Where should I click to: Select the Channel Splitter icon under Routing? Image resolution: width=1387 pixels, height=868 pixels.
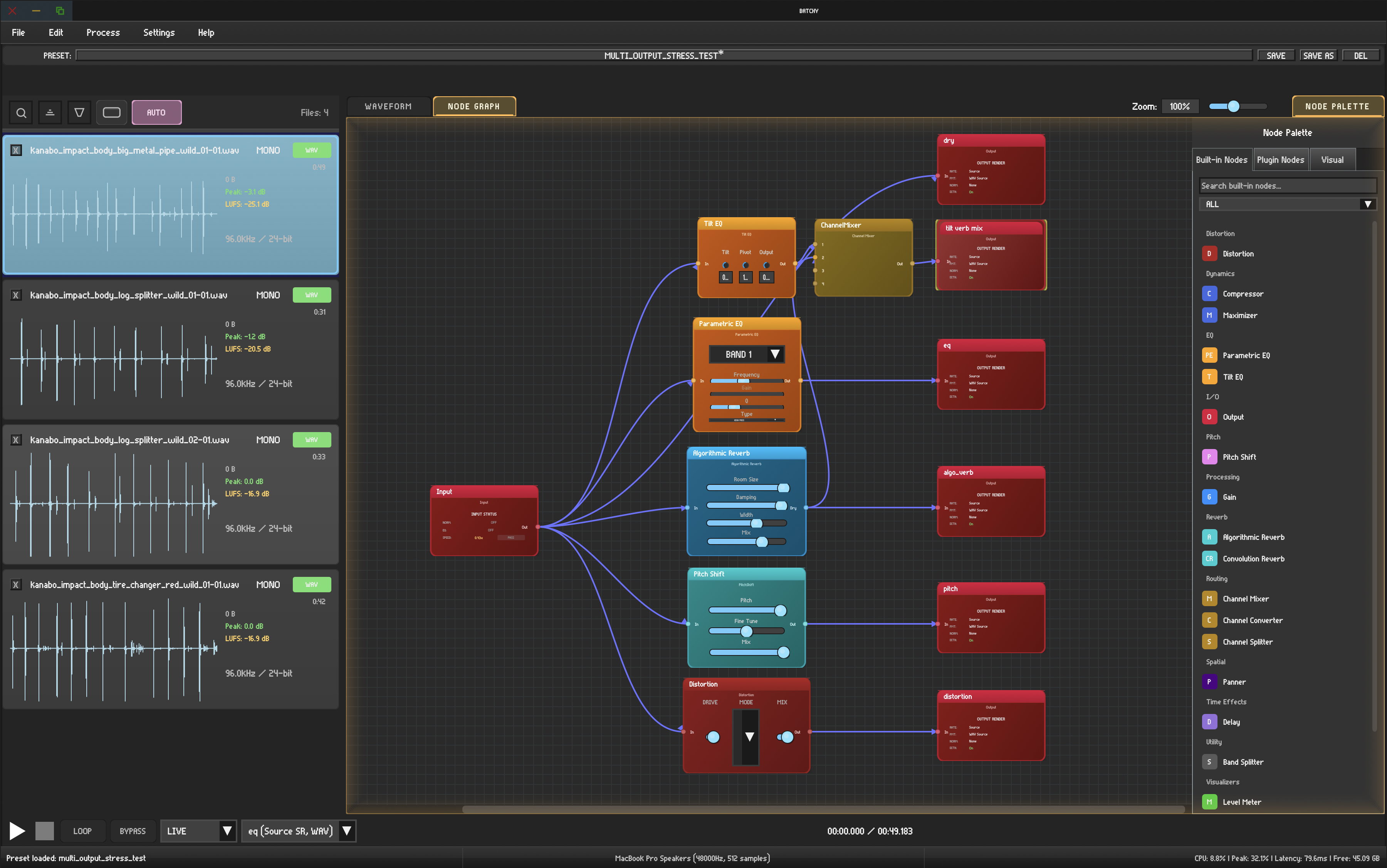point(1209,641)
